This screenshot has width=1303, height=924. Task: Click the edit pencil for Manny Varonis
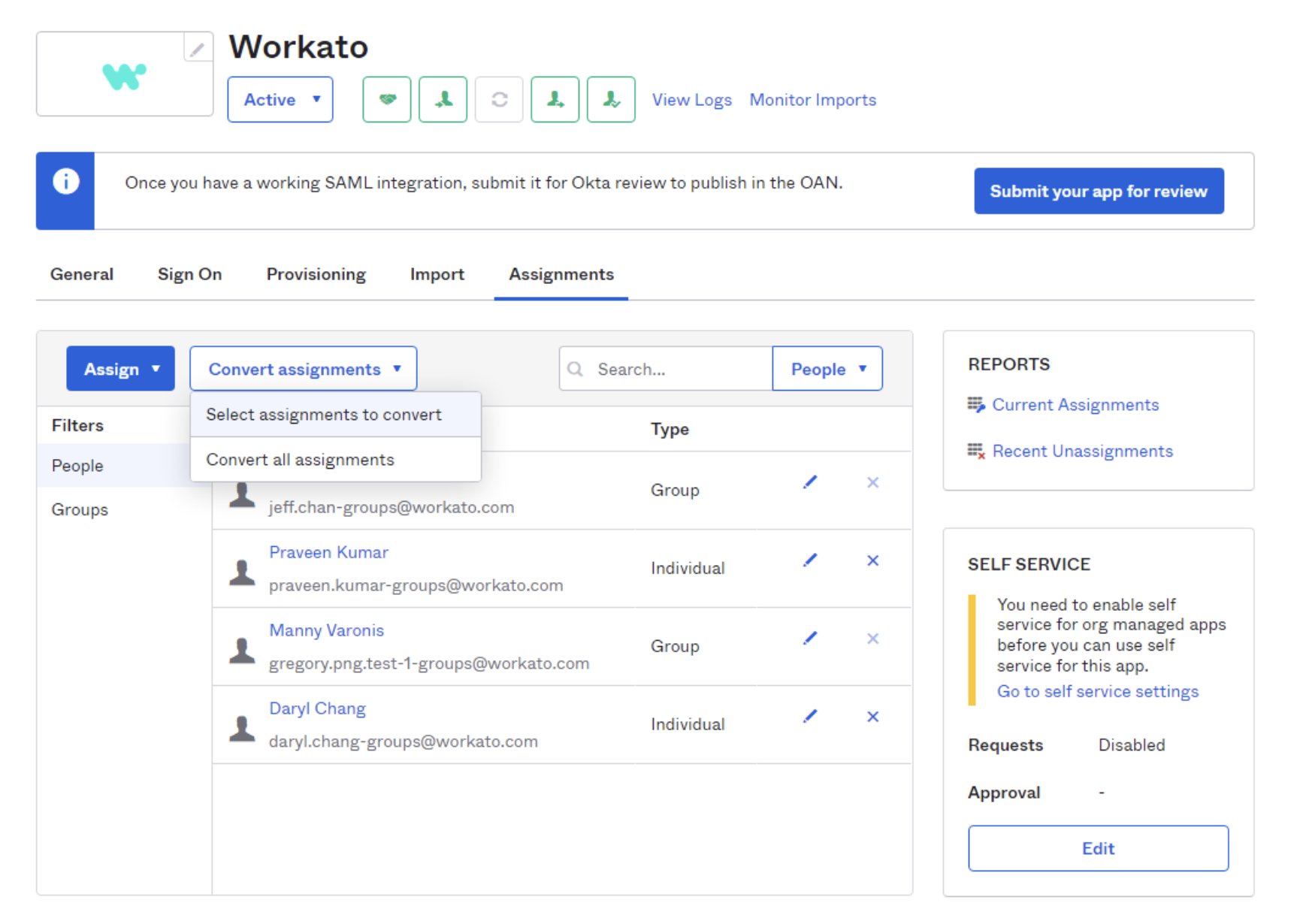[x=809, y=639]
